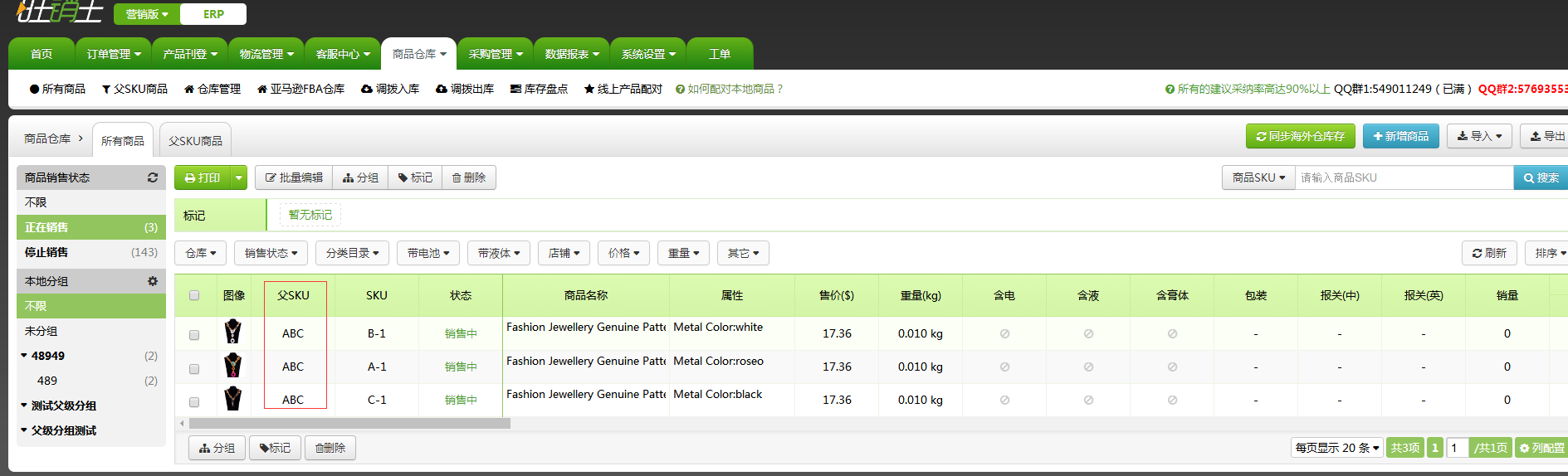Screen dimensions: 1568x476
Task: Click the 列配置 column settings button
Action: (x=1541, y=448)
